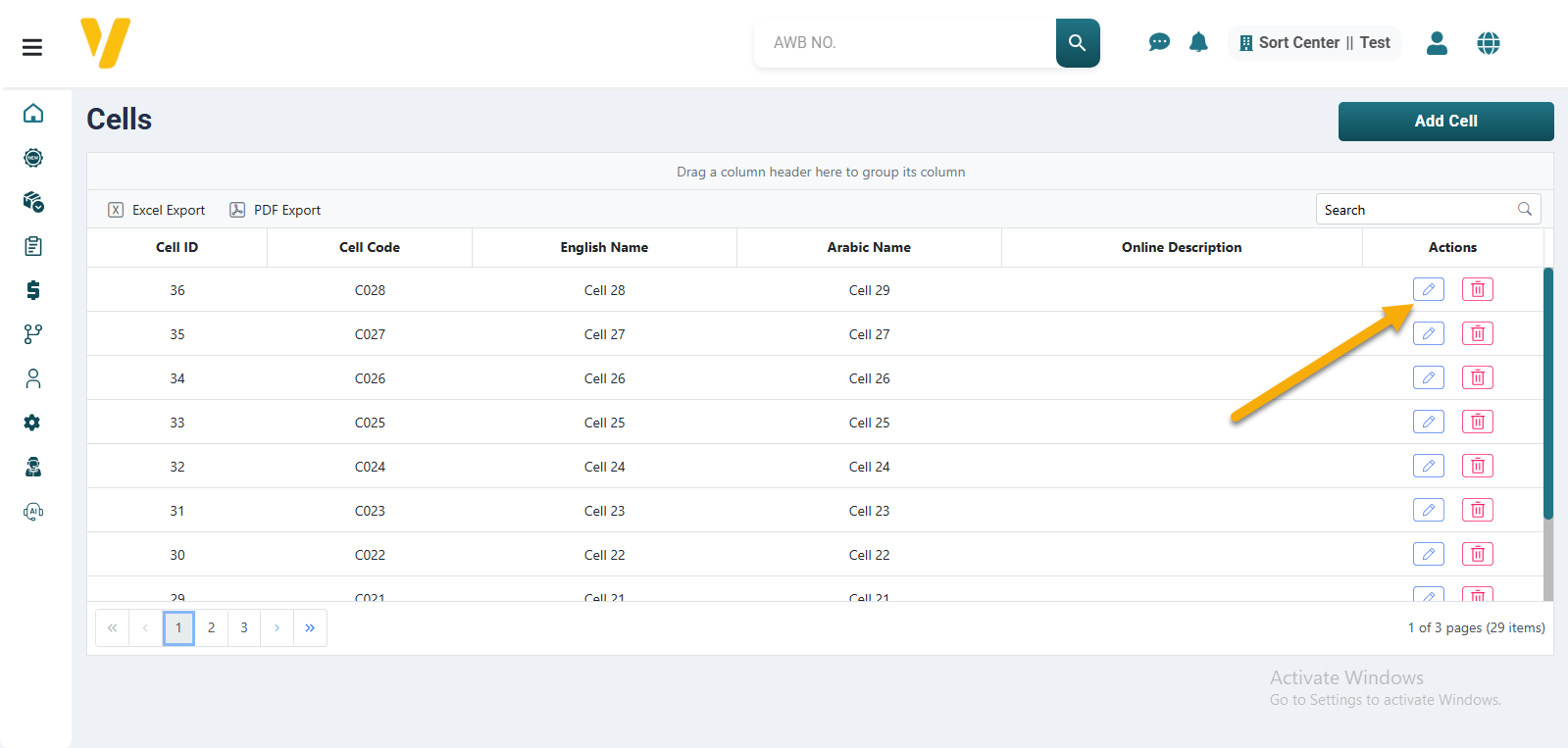The height and width of the screenshot is (748, 1568).
Task: Click the globe language icon
Action: (1488, 43)
